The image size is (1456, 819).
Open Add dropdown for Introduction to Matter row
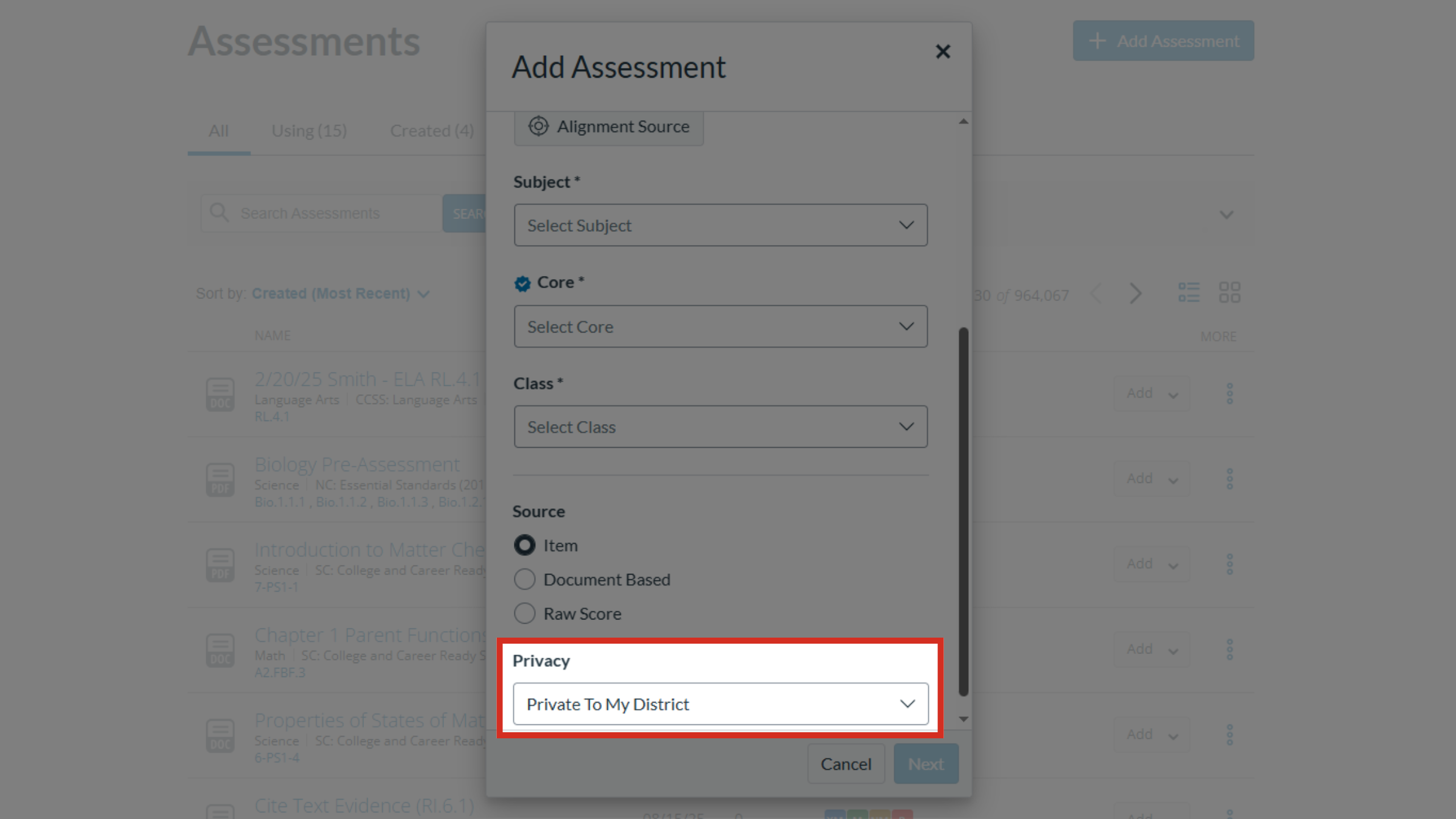(x=1151, y=564)
